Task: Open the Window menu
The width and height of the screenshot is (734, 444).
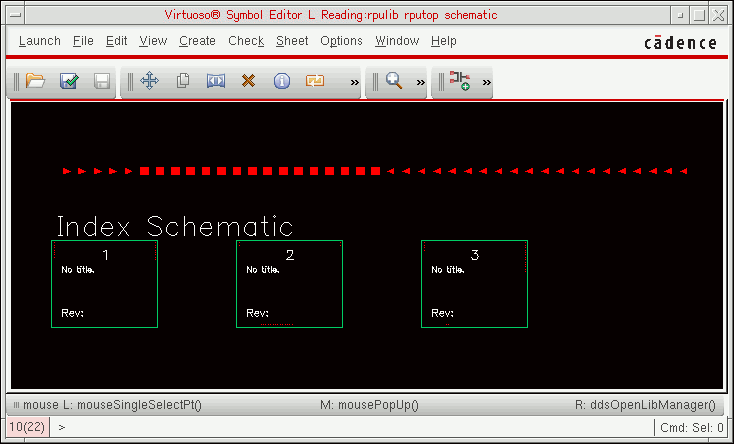Action: (397, 41)
